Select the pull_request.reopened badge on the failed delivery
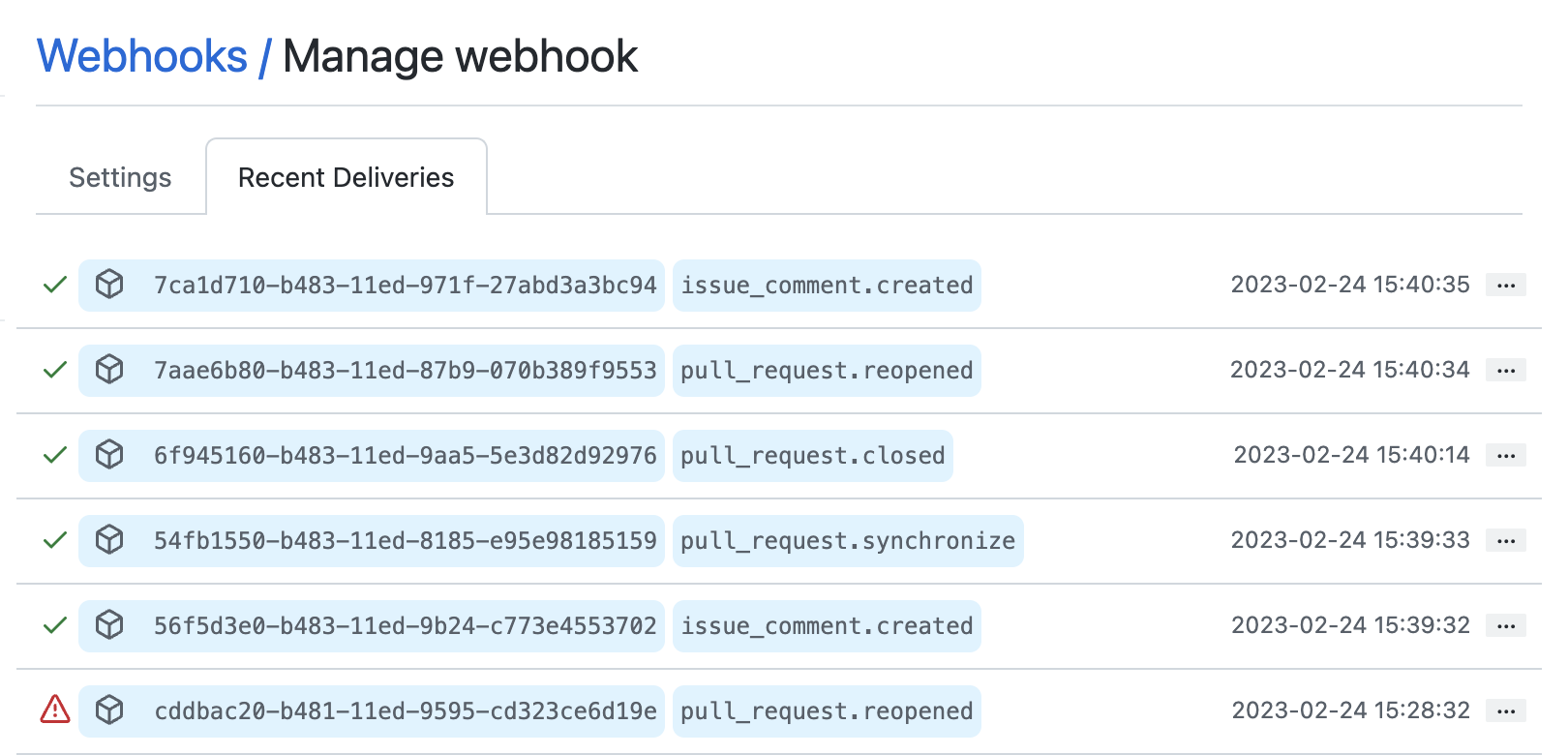1568x755 pixels. (827, 710)
